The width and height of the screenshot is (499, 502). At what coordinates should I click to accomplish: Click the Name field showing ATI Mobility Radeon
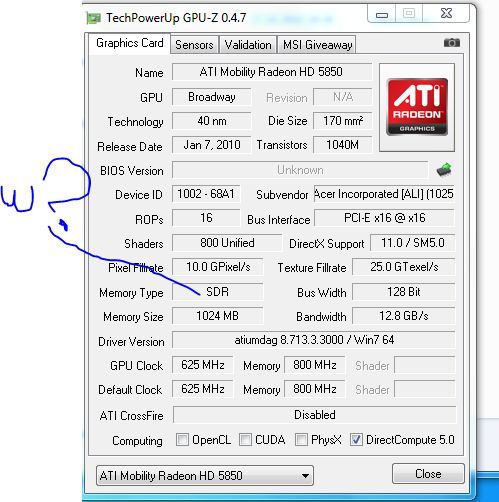click(272, 72)
